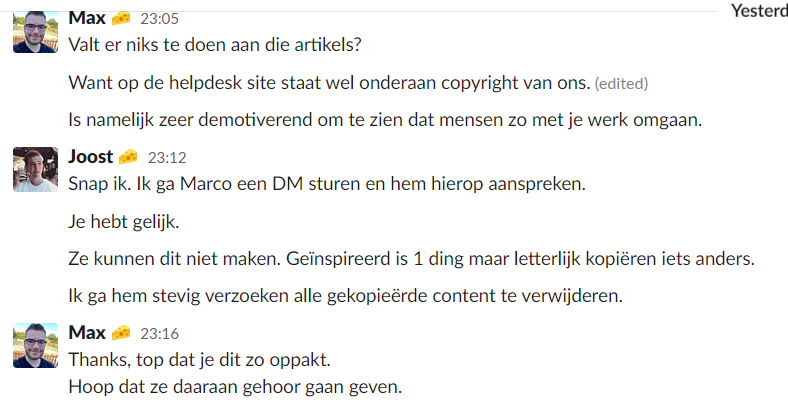Open the 23:05 timestamp link
The image size is (788, 413).
click(x=160, y=18)
